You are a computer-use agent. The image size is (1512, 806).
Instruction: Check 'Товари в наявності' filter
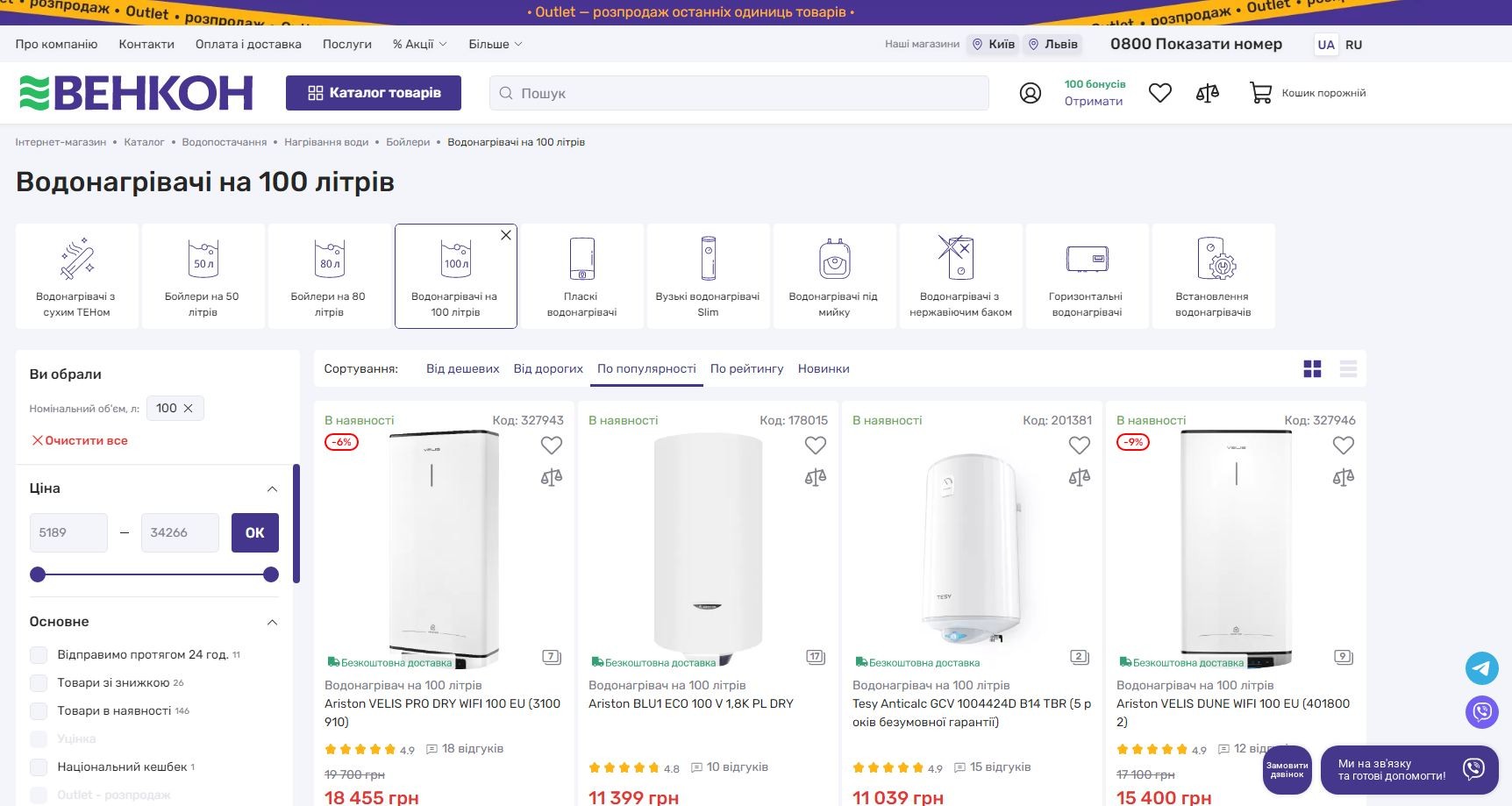point(39,711)
